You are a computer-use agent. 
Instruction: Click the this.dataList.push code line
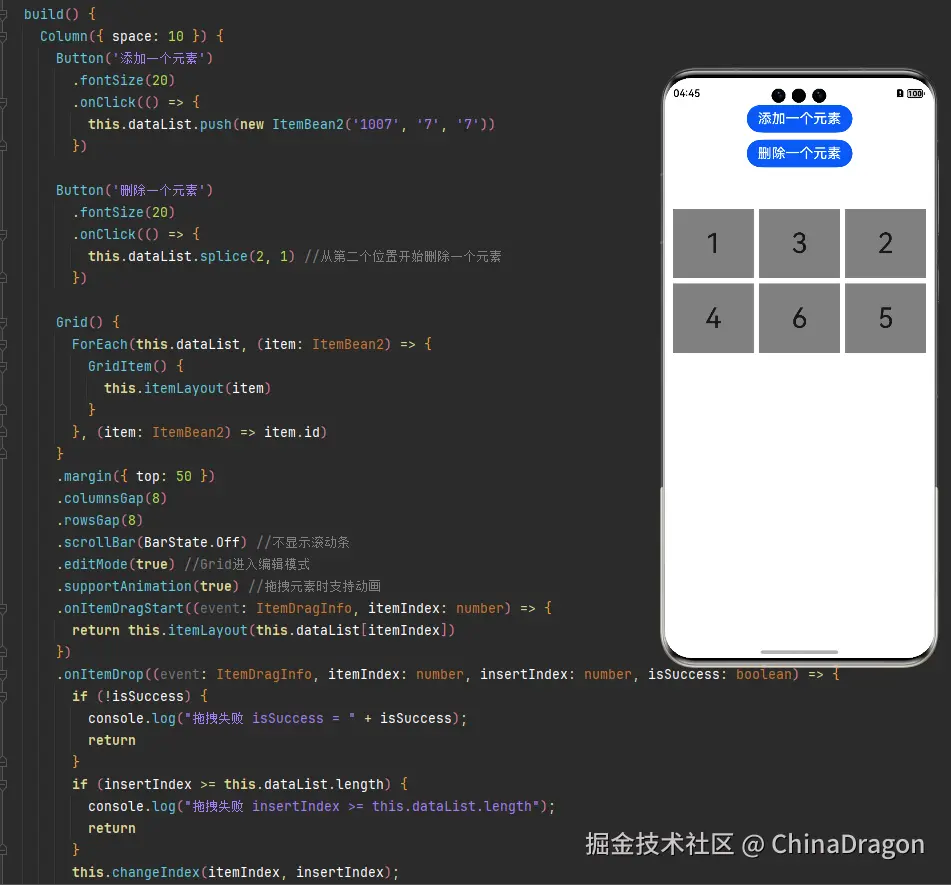point(292,124)
